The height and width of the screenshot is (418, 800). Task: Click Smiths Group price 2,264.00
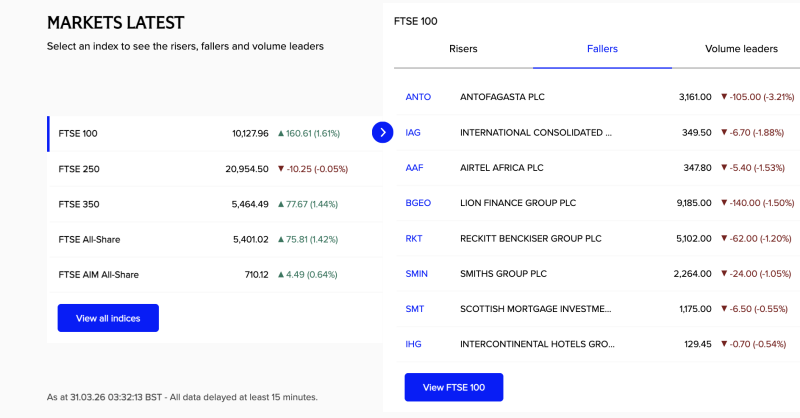692,274
